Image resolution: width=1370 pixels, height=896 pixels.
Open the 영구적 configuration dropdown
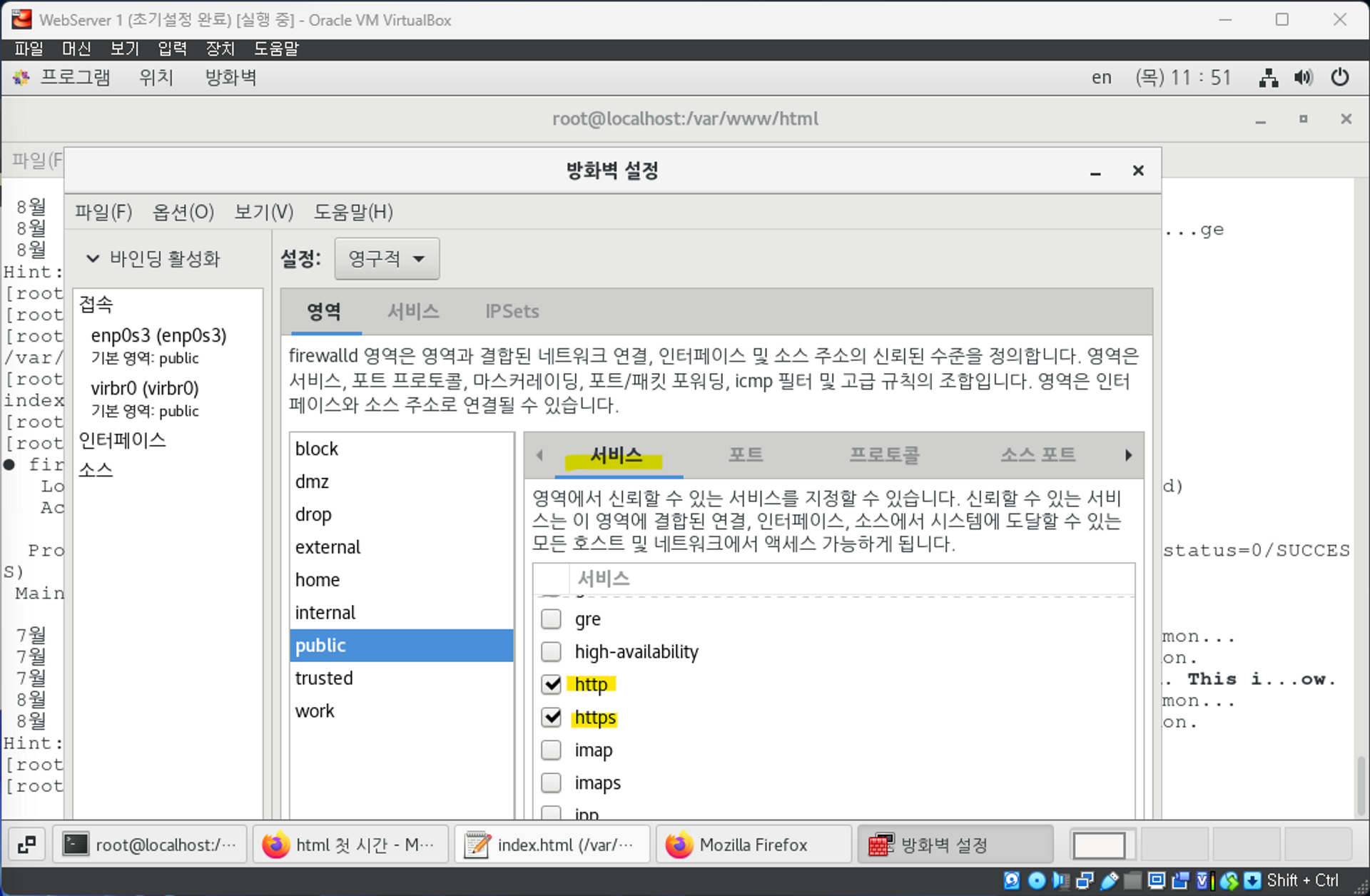387,258
